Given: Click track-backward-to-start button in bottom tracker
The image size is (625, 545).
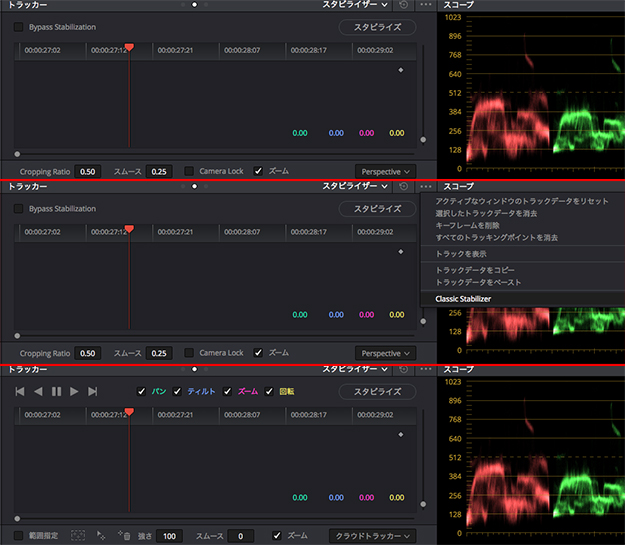Looking at the screenshot, I should point(19,391).
